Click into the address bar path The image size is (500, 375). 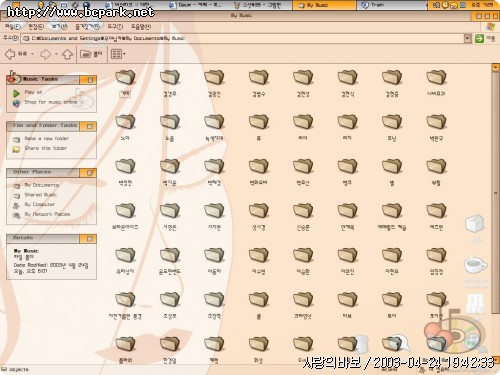pos(243,38)
